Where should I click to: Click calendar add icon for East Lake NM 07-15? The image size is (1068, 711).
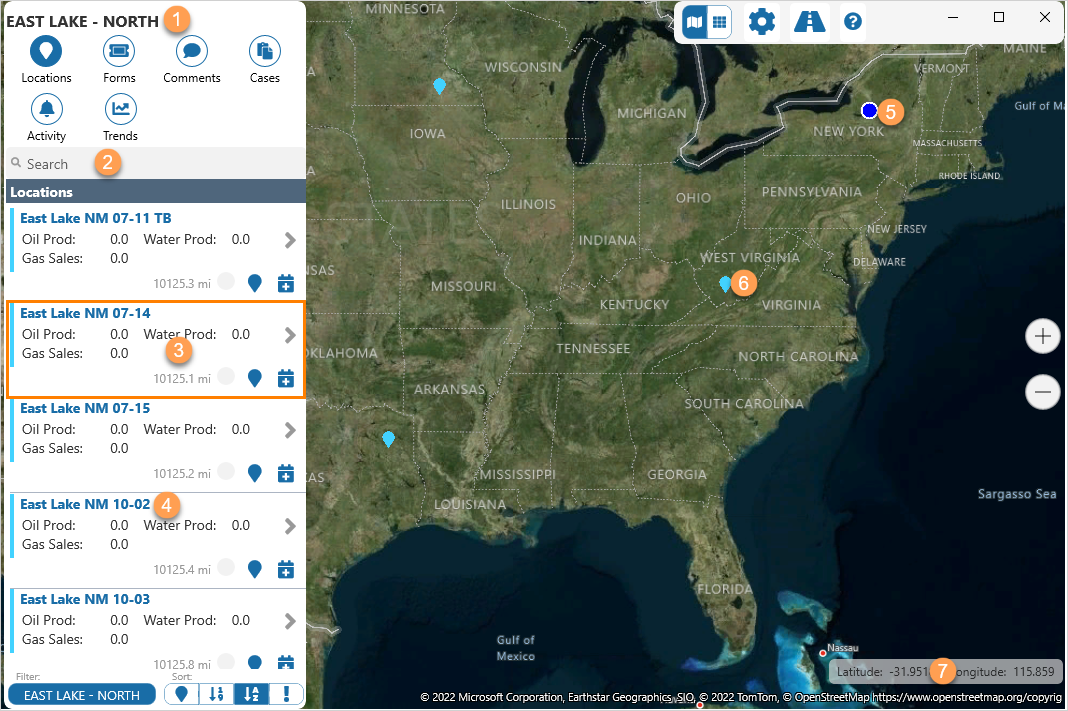tap(285, 473)
